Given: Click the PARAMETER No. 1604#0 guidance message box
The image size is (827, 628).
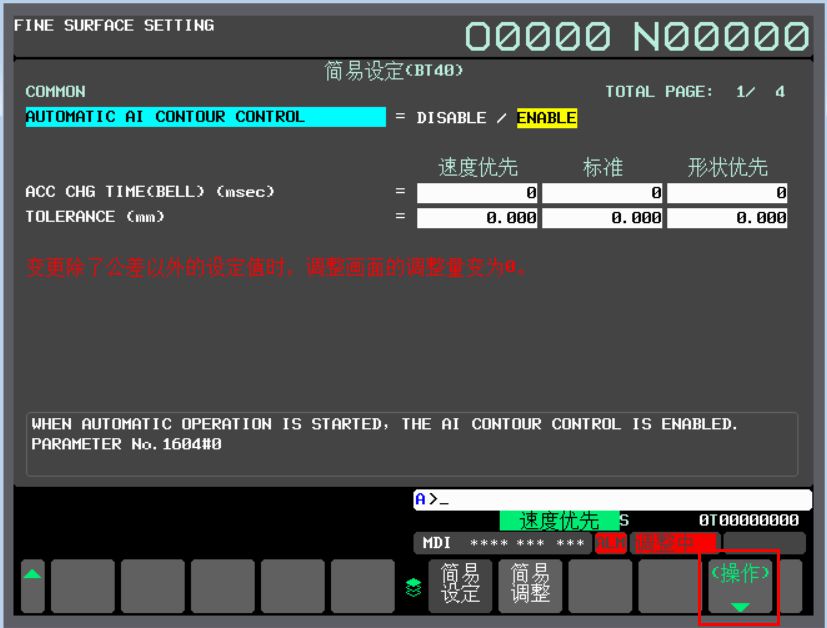Looking at the screenshot, I should [413, 444].
